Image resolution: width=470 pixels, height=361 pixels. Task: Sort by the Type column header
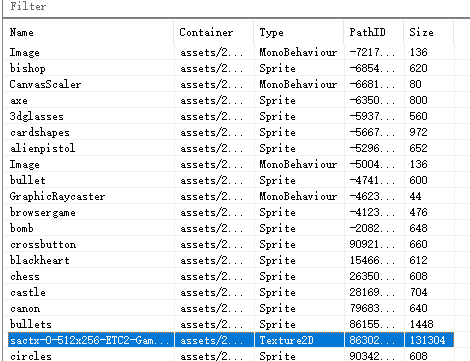pos(299,32)
